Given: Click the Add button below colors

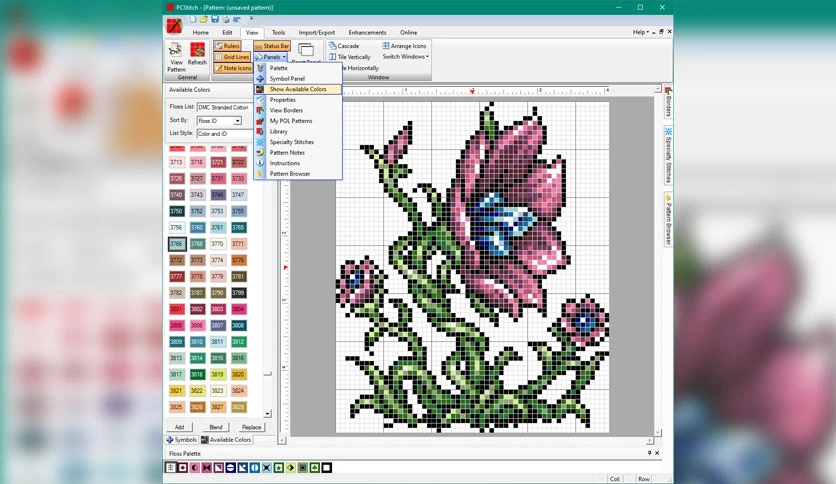Looking at the screenshot, I should pyautogui.click(x=179, y=427).
